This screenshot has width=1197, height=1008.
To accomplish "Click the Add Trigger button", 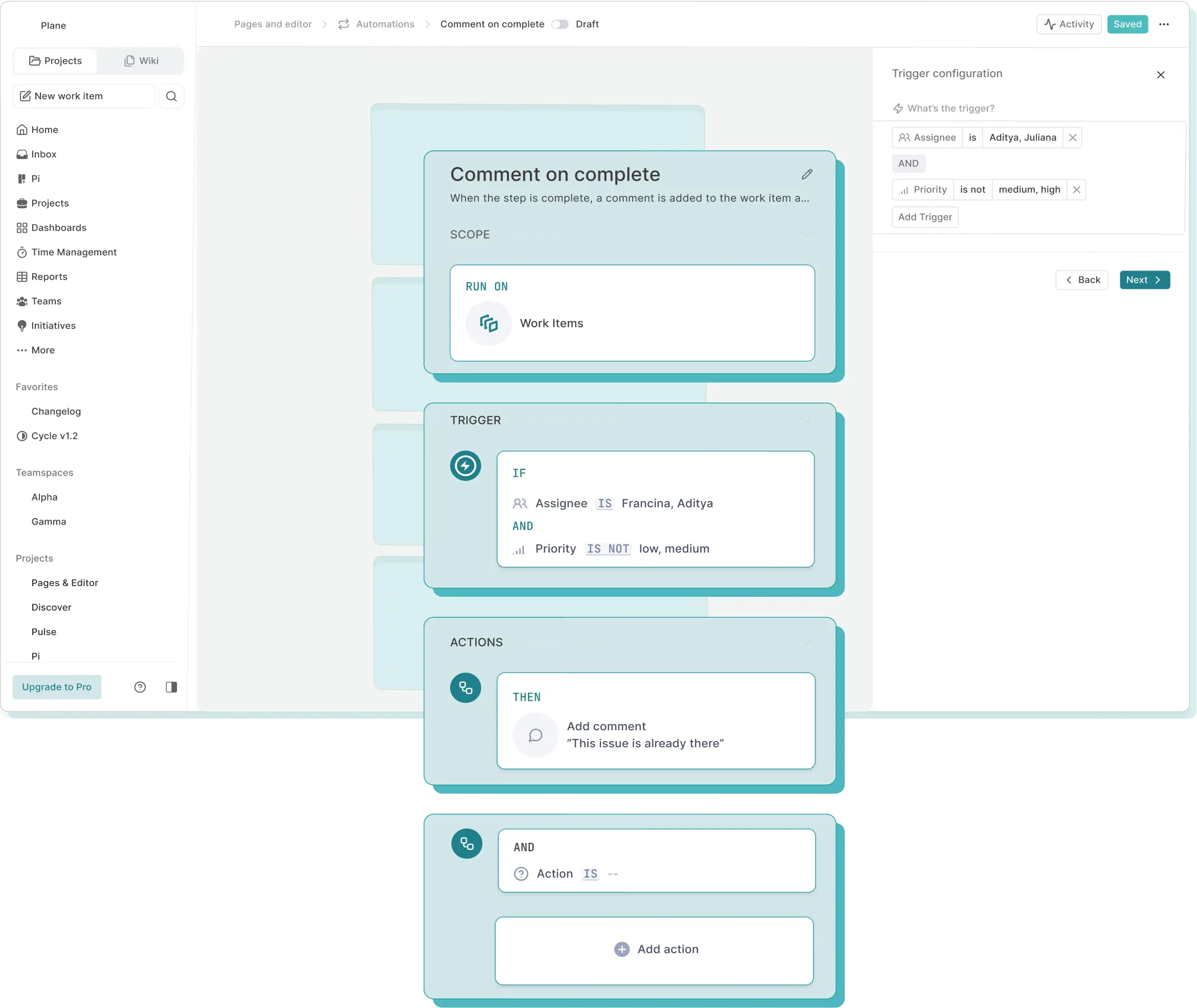I will [x=924, y=217].
